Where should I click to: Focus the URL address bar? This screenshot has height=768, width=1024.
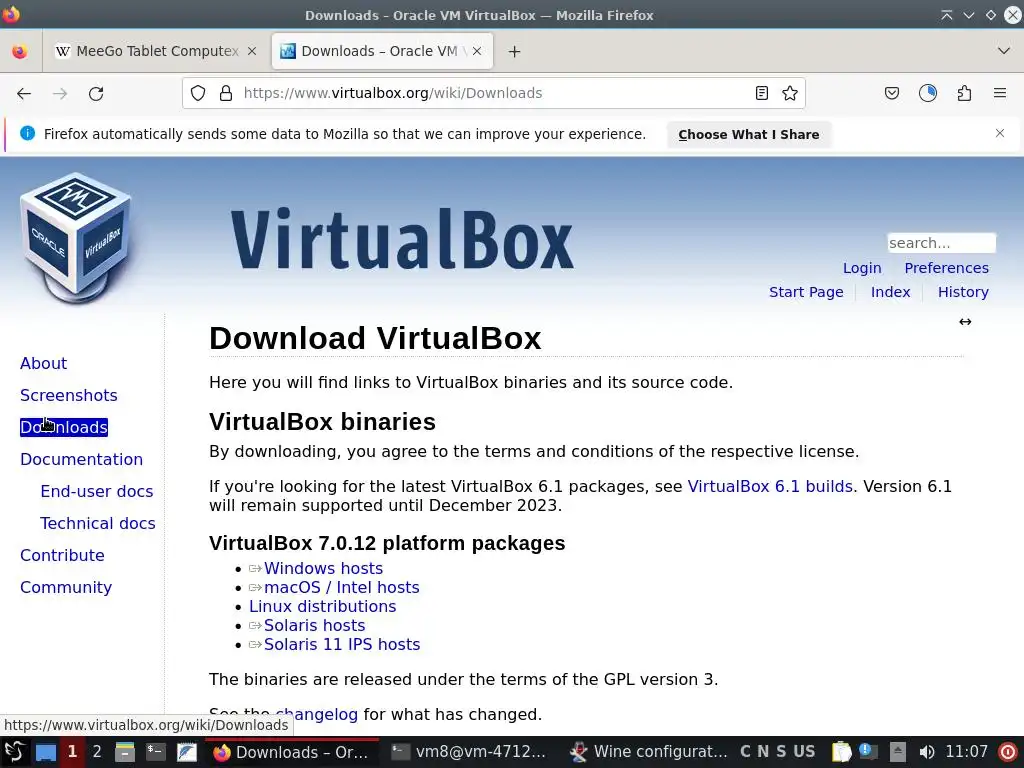tap(494, 93)
